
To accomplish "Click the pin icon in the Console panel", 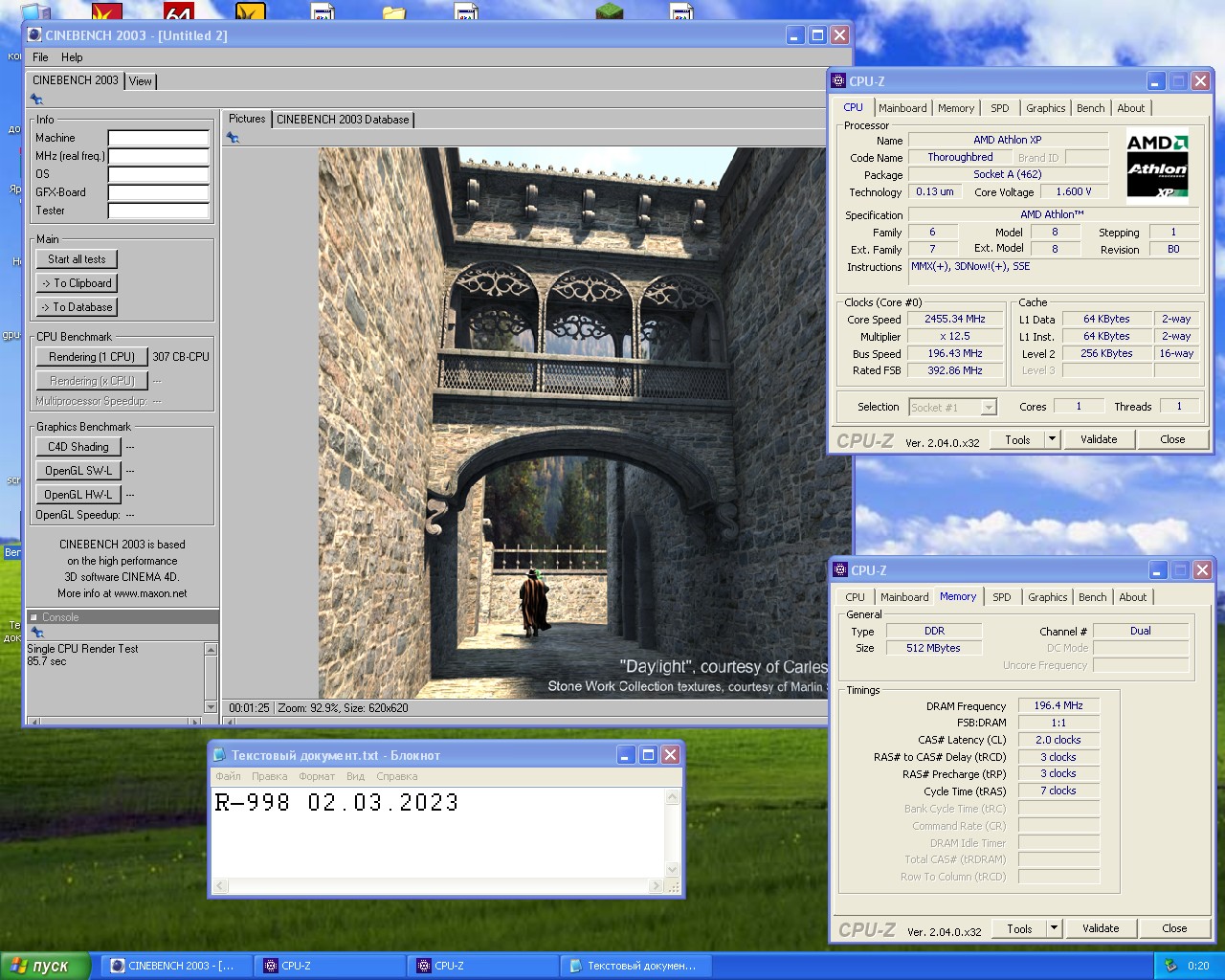I will click(x=37, y=633).
